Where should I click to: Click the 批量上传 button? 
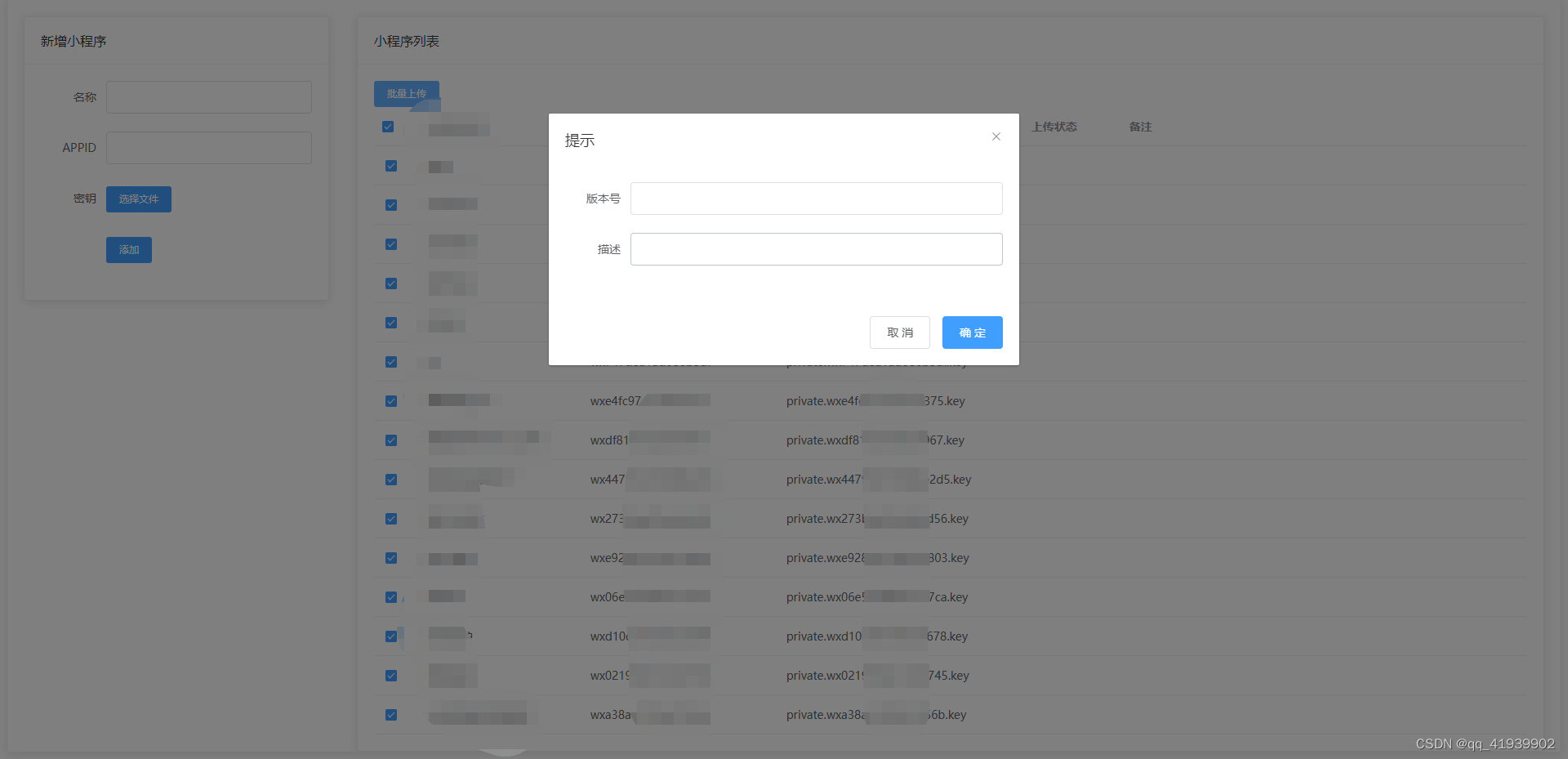[406, 93]
